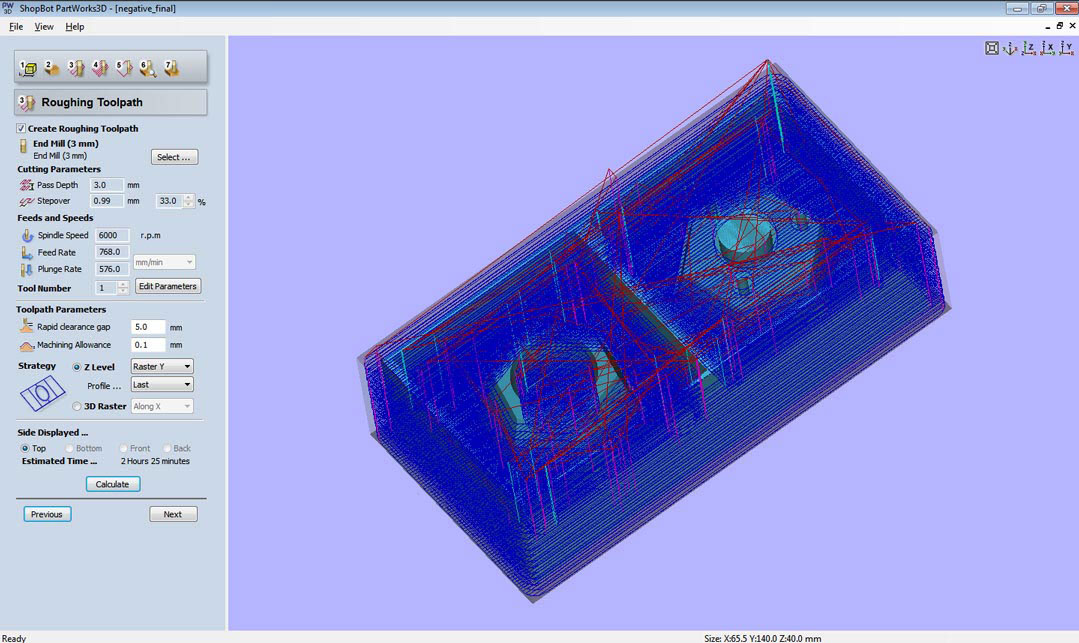Open step 5 cut out toolpath icon
The image size is (1079, 643).
[123, 67]
